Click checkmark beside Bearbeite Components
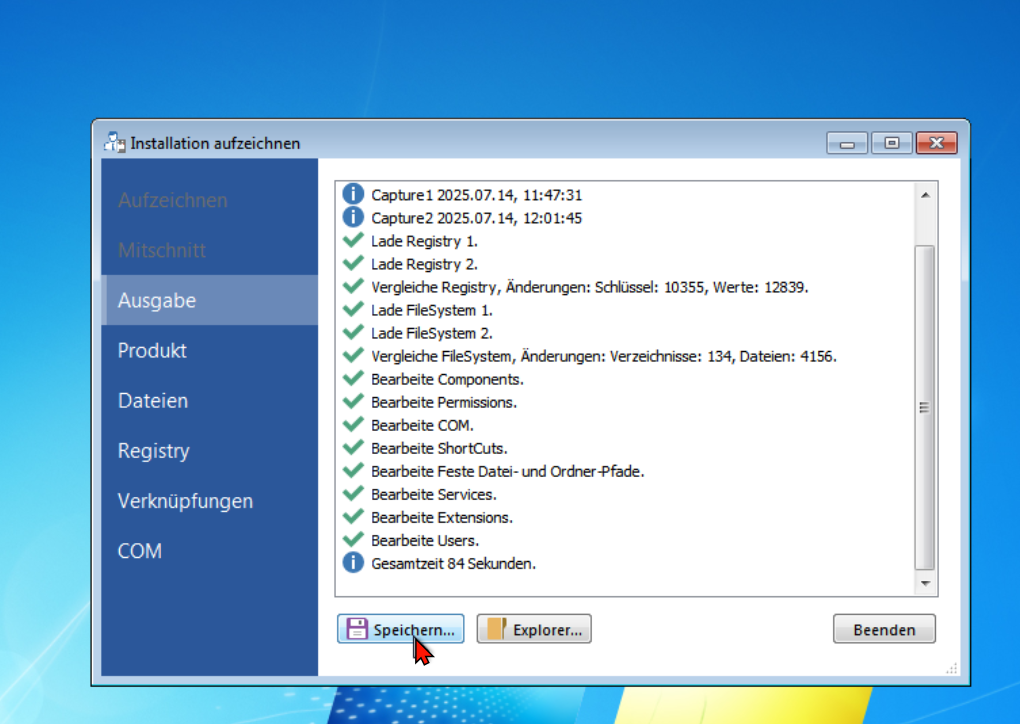1020x724 pixels. click(x=353, y=379)
